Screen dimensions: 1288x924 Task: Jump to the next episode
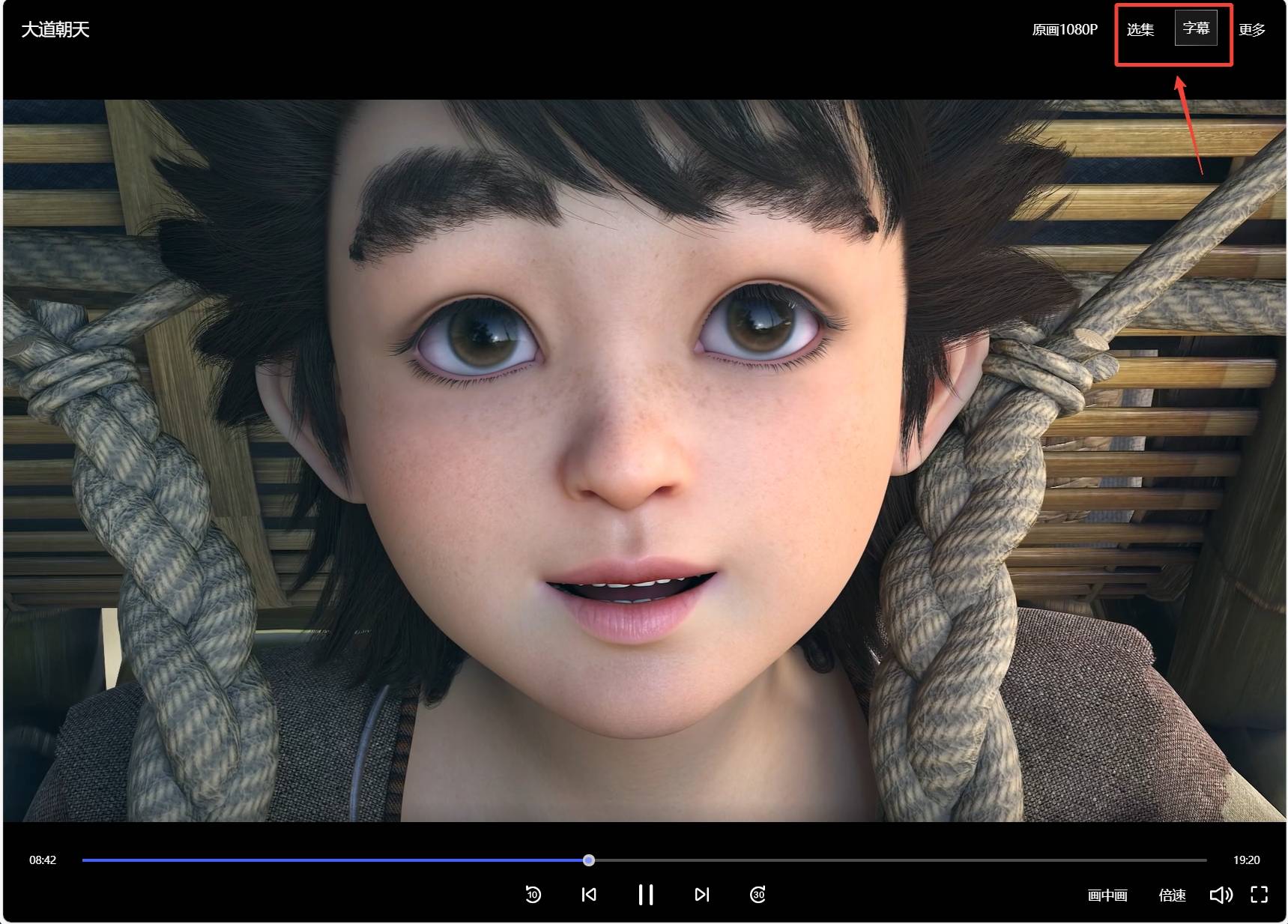(x=701, y=895)
